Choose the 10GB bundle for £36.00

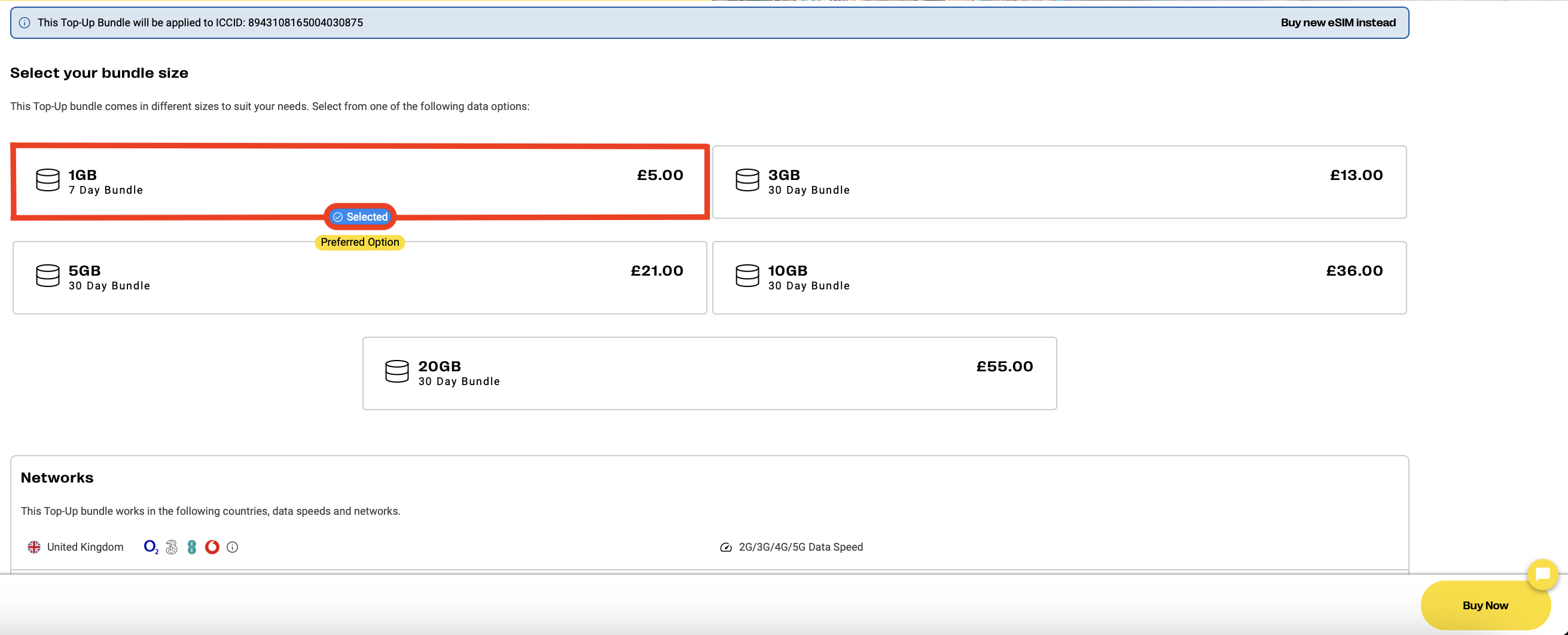point(1058,277)
